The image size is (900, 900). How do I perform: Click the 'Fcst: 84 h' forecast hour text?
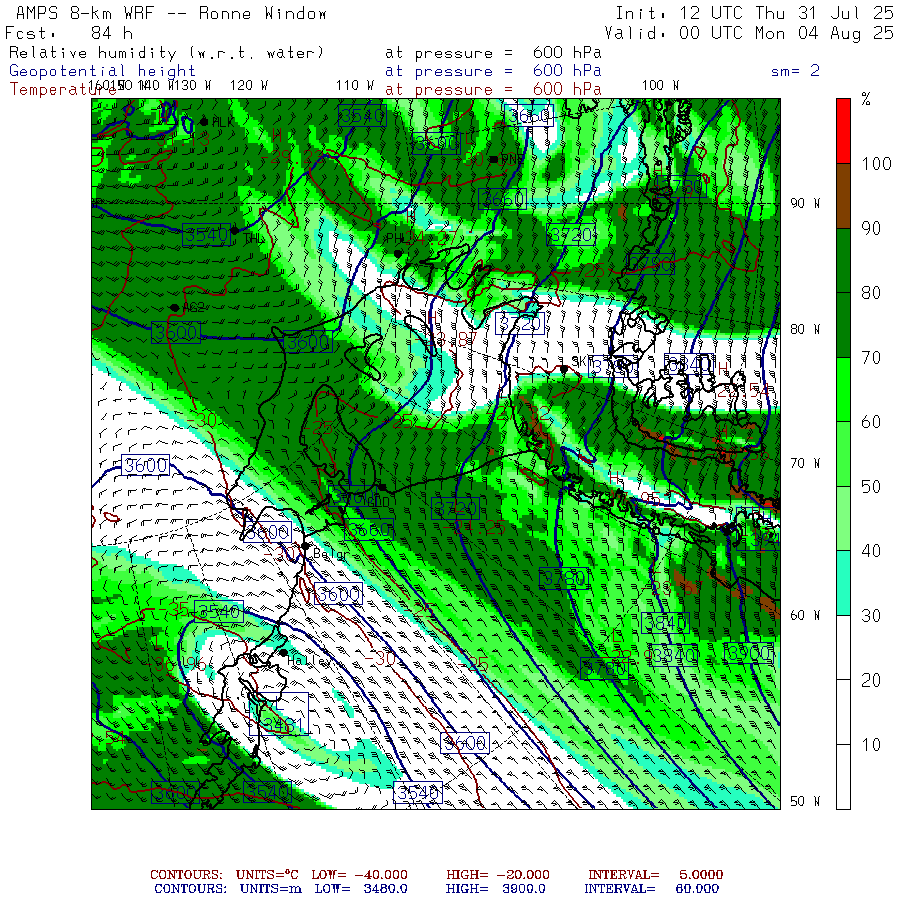(69, 33)
